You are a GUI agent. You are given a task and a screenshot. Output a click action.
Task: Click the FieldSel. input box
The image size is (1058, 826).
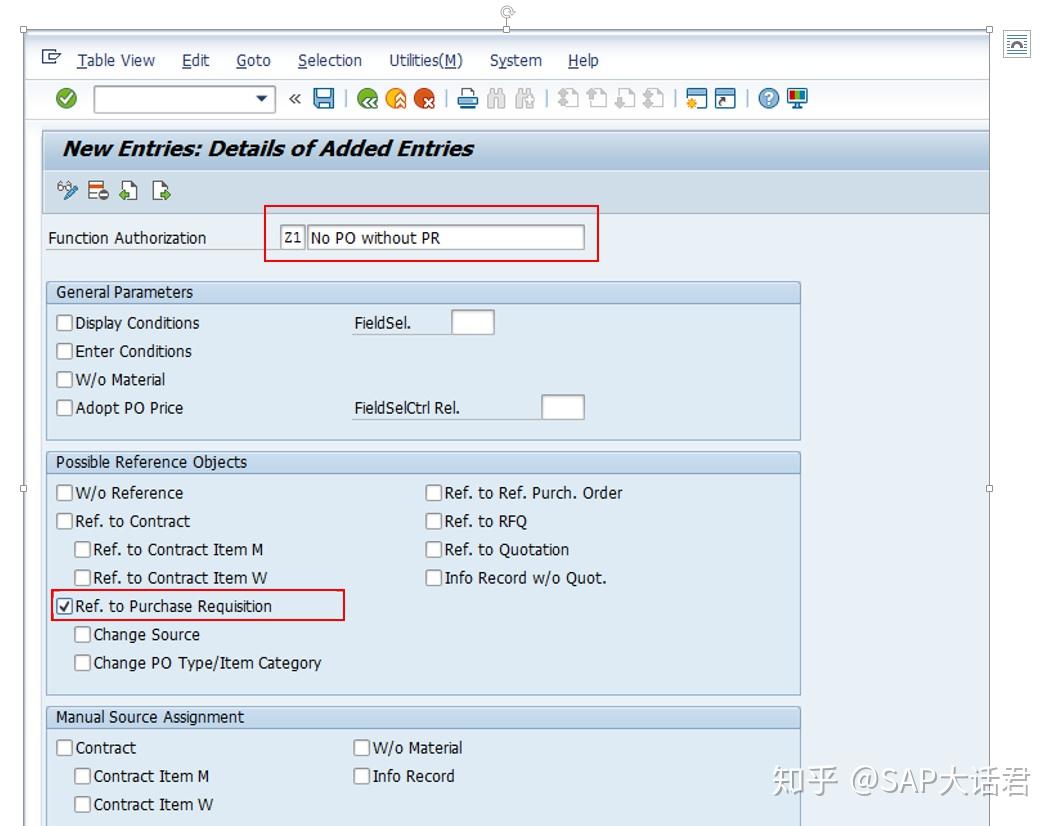tap(472, 323)
